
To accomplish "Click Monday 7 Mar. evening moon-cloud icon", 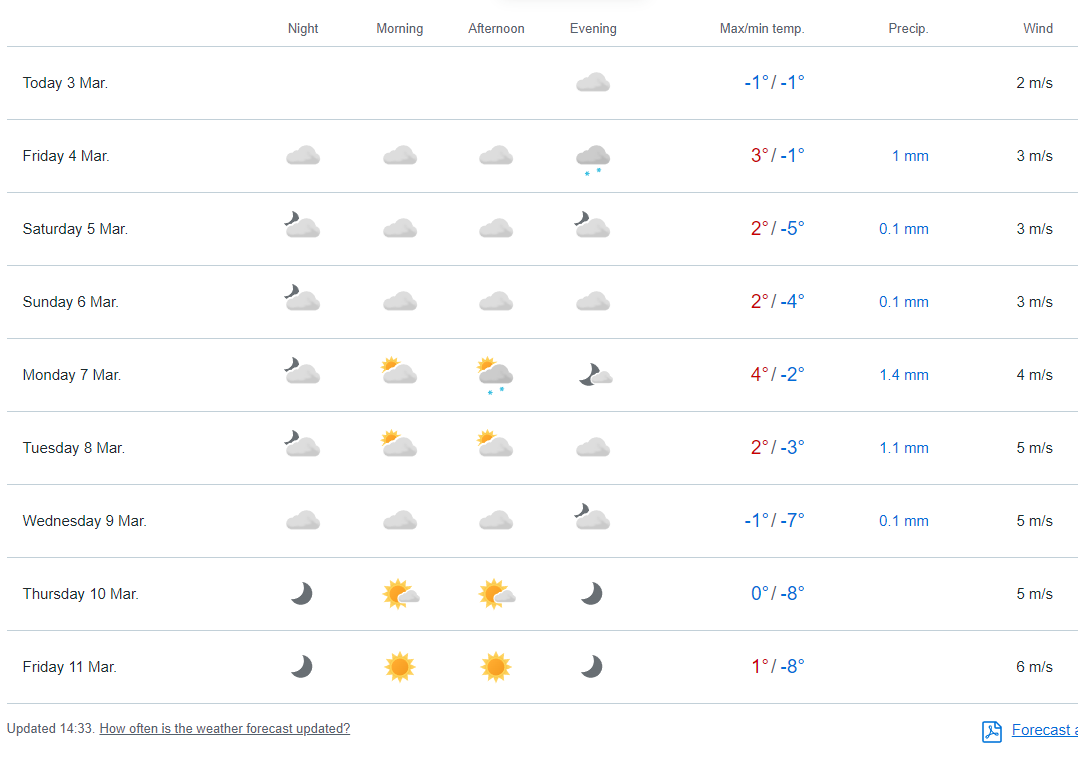I will (x=594, y=375).
